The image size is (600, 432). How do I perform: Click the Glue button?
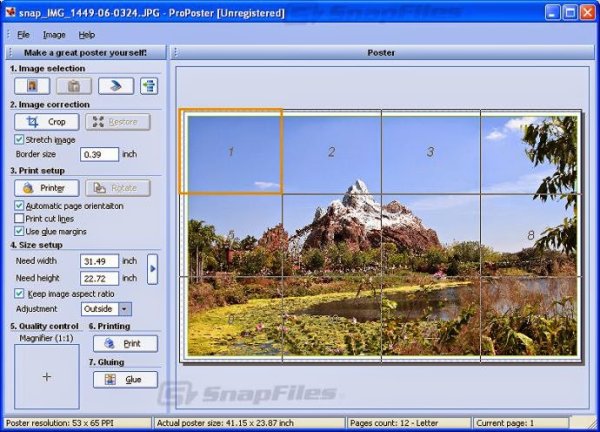pos(125,379)
